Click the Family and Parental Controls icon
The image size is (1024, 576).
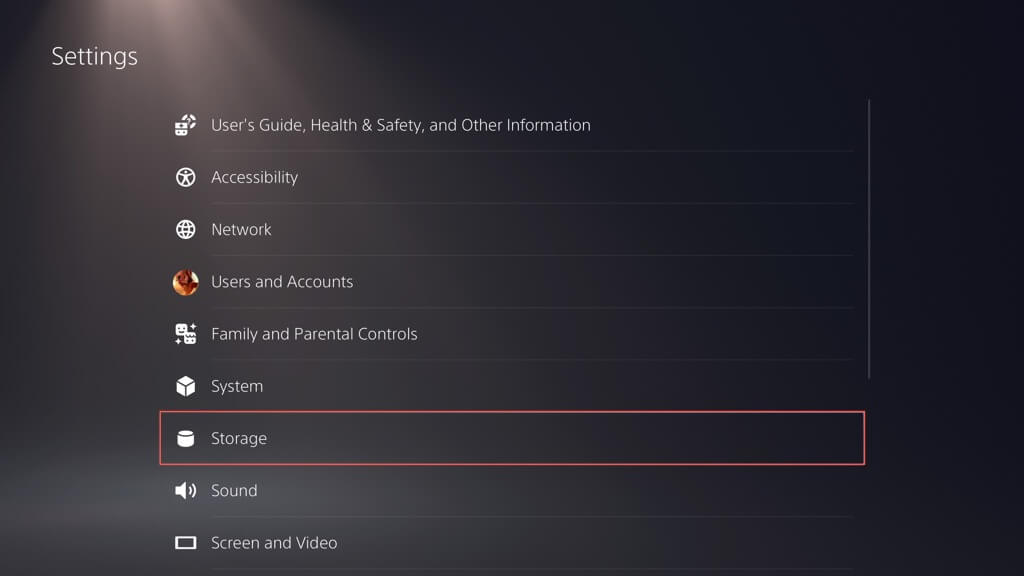pos(185,334)
